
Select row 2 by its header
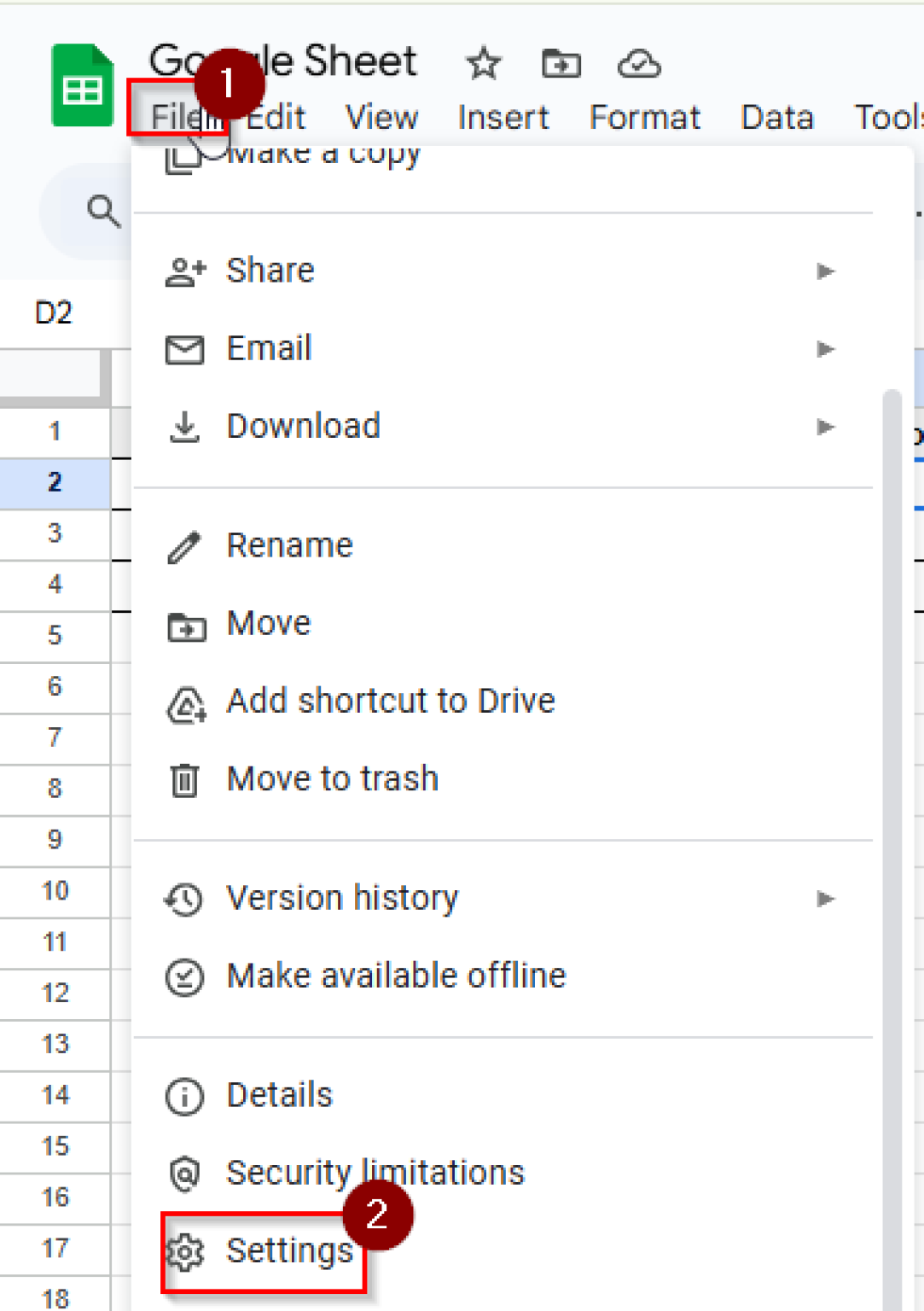pyautogui.click(x=55, y=482)
